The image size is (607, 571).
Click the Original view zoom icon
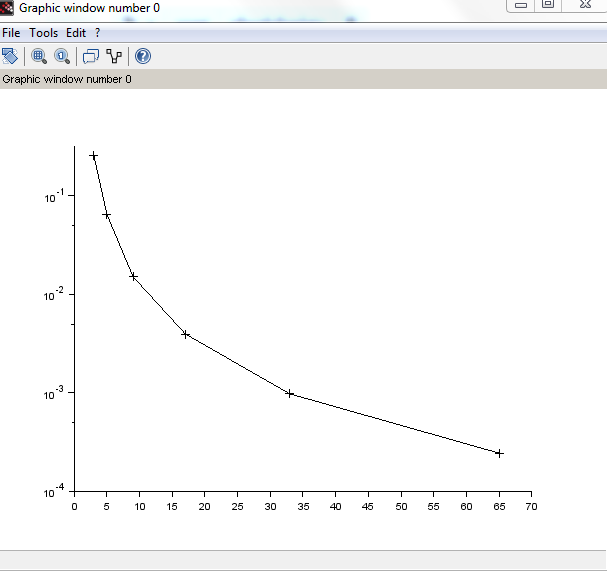62,56
